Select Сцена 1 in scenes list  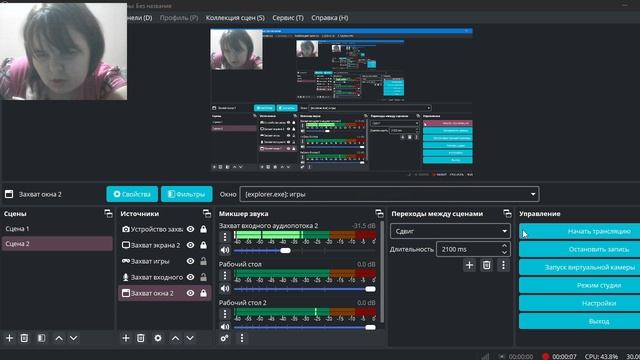click(x=57, y=229)
